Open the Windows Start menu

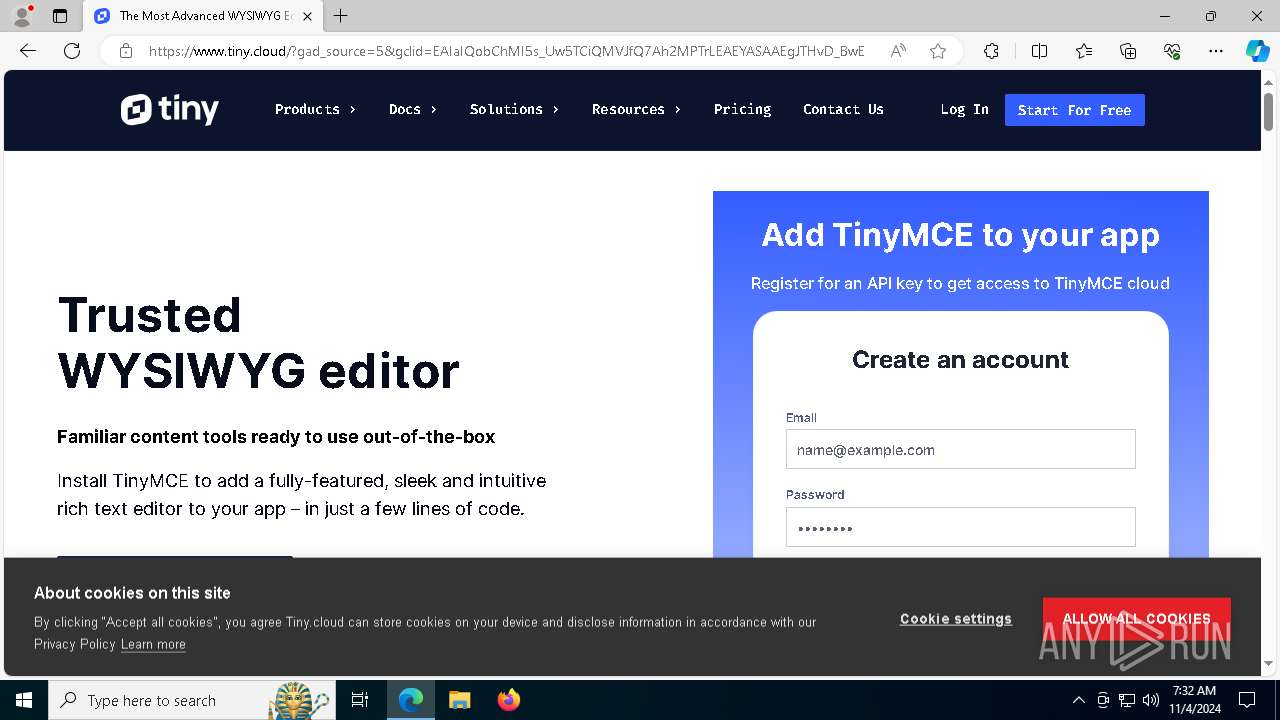coord(24,700)
